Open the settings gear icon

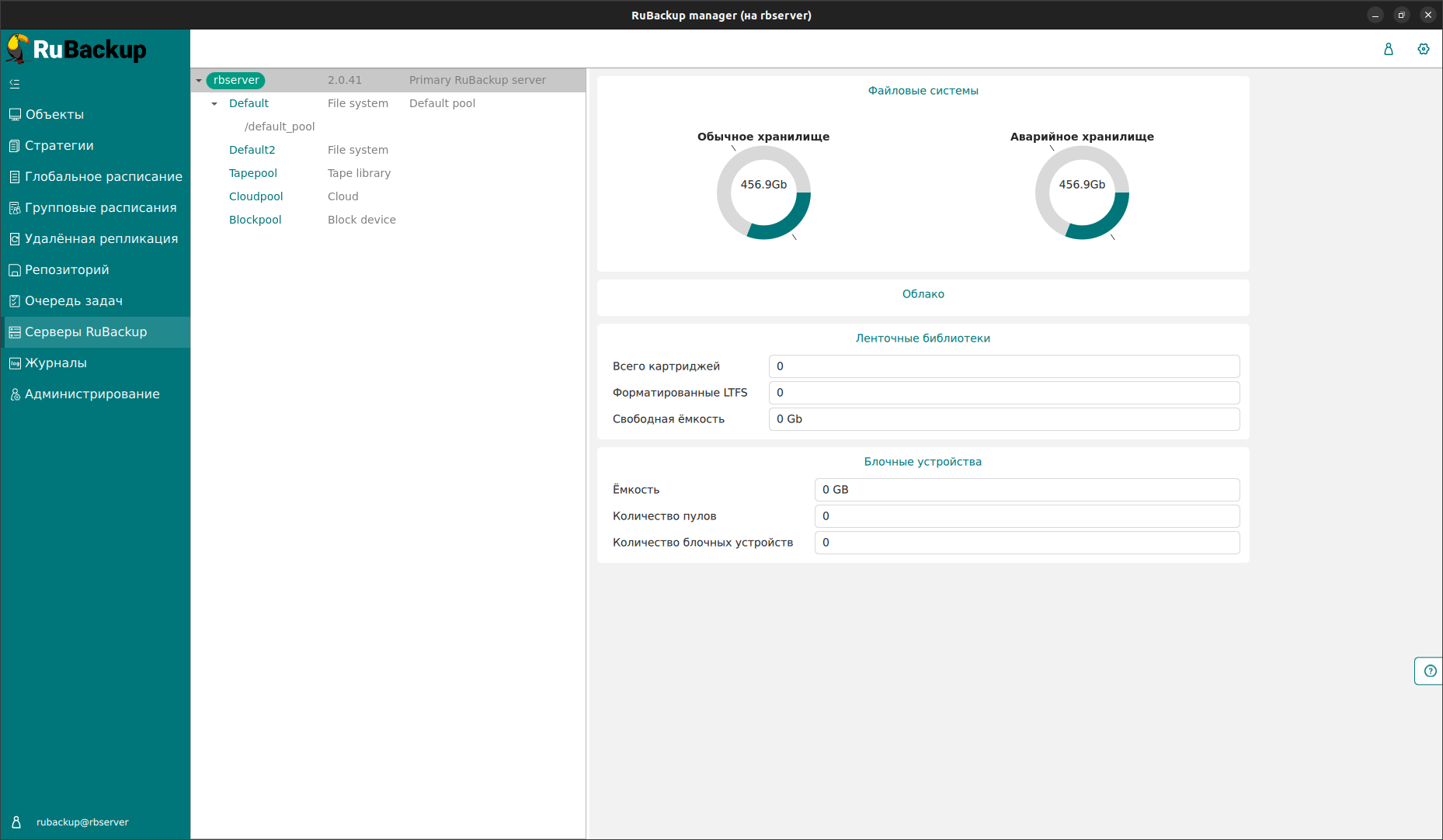tap(1423, 49)
